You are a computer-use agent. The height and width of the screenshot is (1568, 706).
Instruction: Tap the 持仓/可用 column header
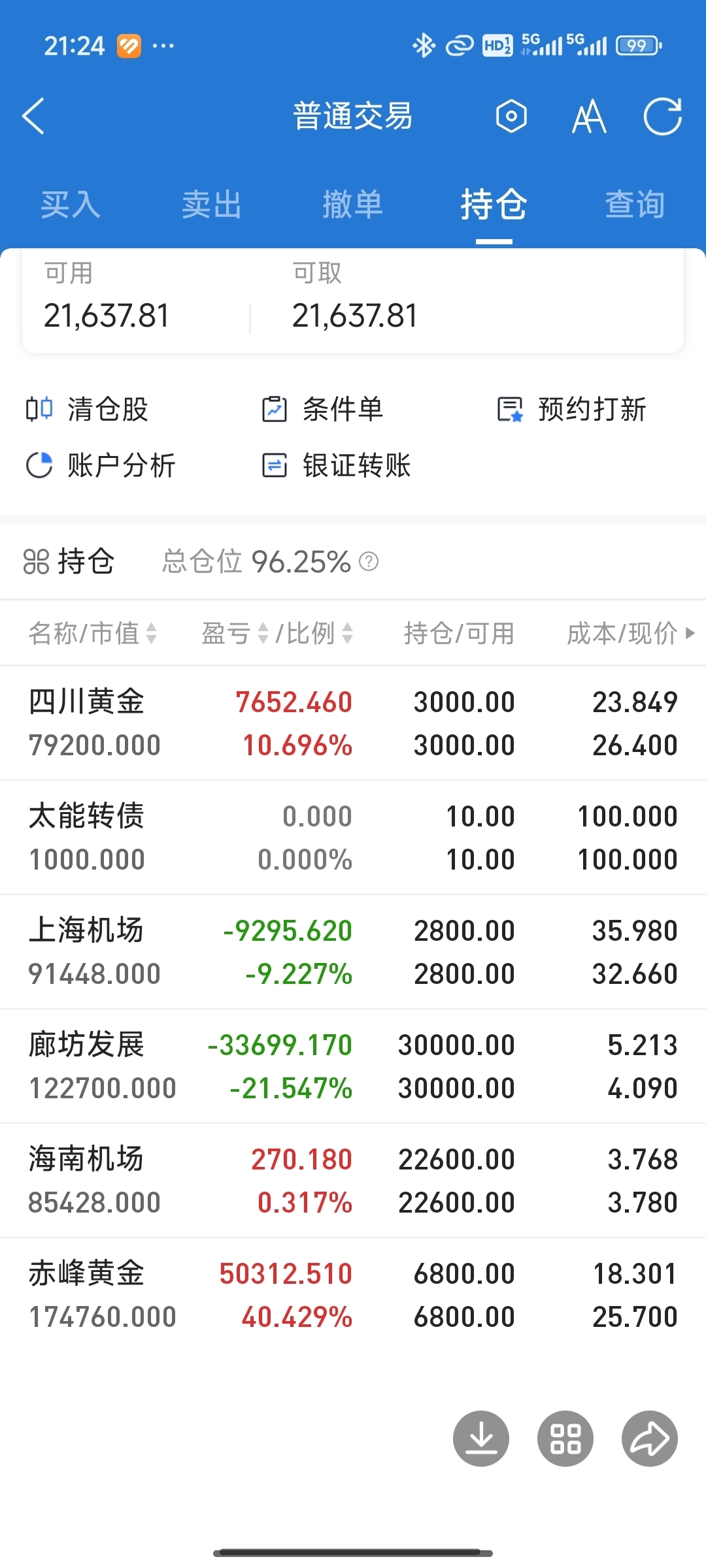click(459, 633)
